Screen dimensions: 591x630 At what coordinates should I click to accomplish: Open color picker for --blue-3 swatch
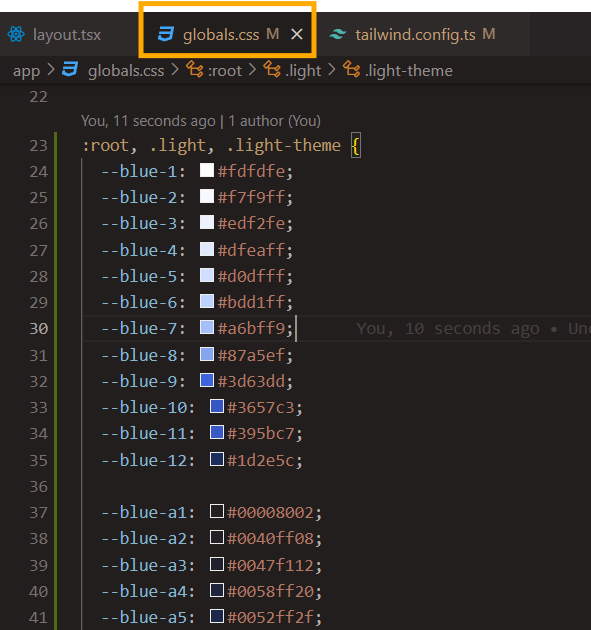click(207, 223)
